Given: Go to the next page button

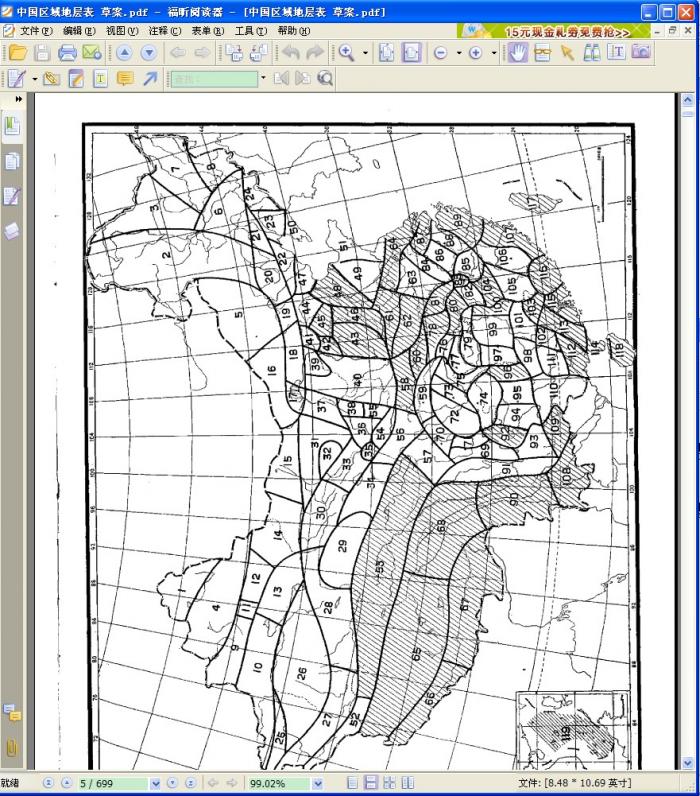Looking at the screenshot, I should tap(173, 783).
